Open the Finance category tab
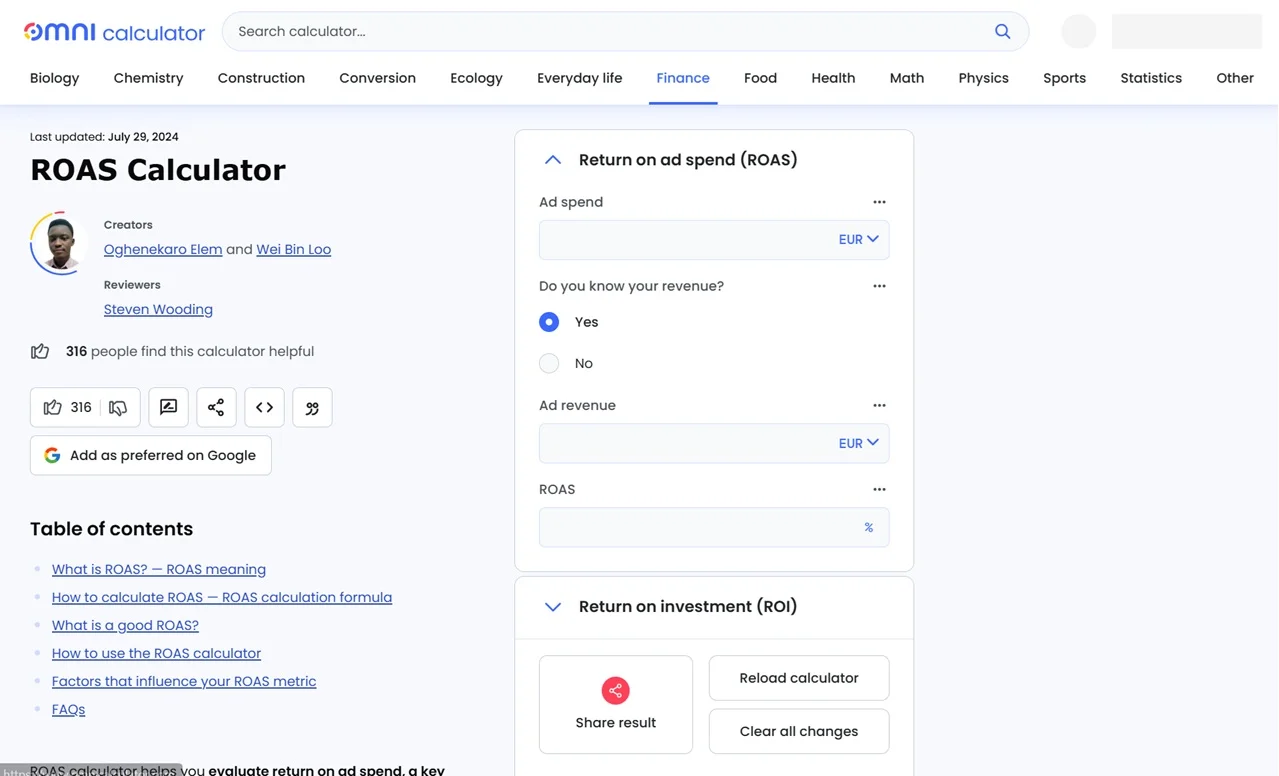The width and height of the screenshot is (1279, 776). pos(683,78)
